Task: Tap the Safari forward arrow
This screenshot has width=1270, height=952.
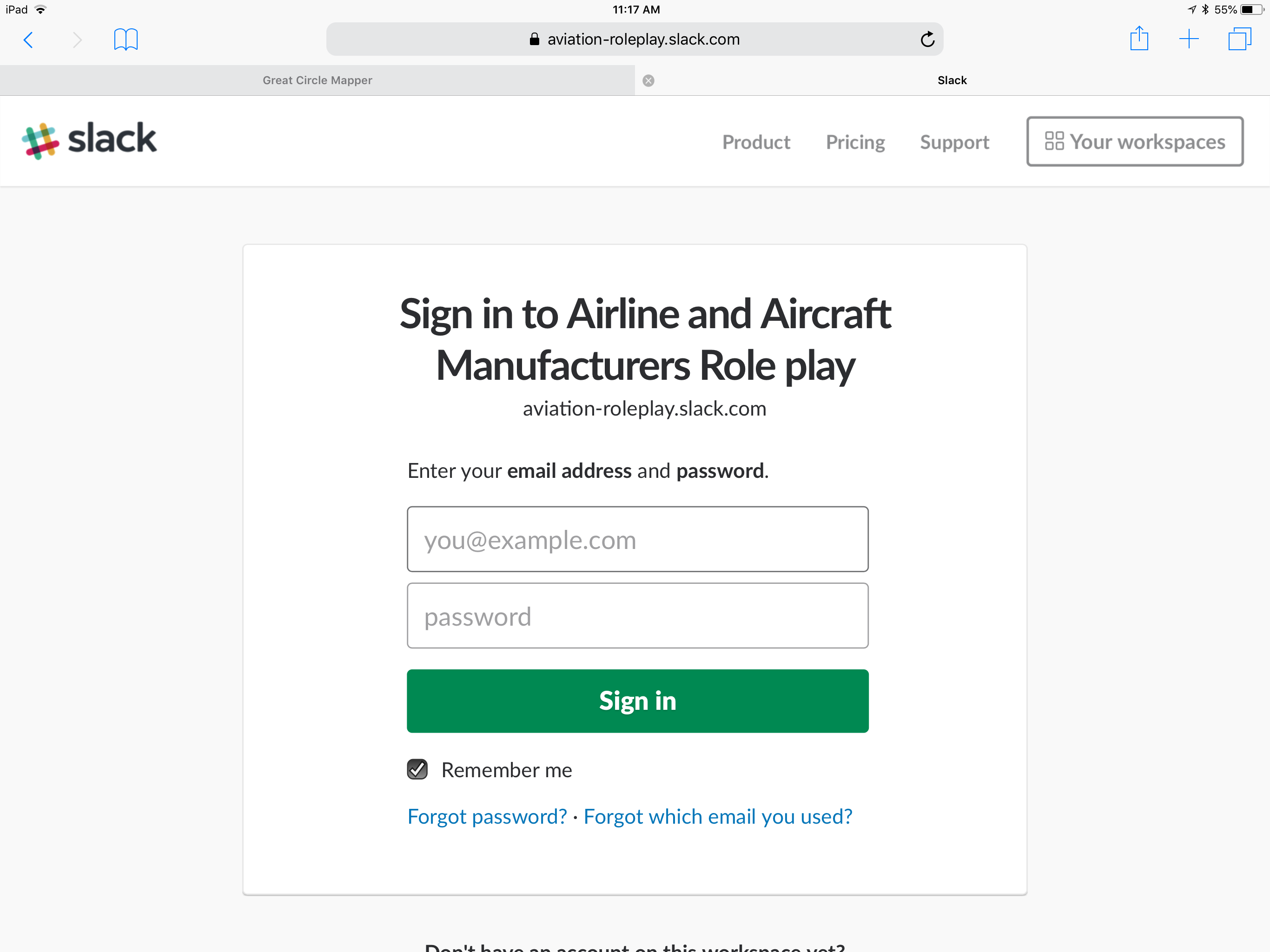Action: pos(77,40)
